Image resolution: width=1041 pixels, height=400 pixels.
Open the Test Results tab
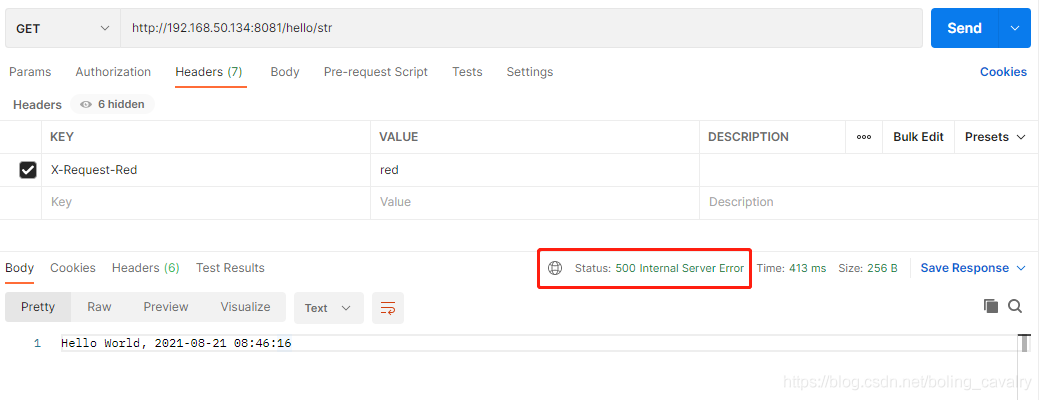(230, 268)
